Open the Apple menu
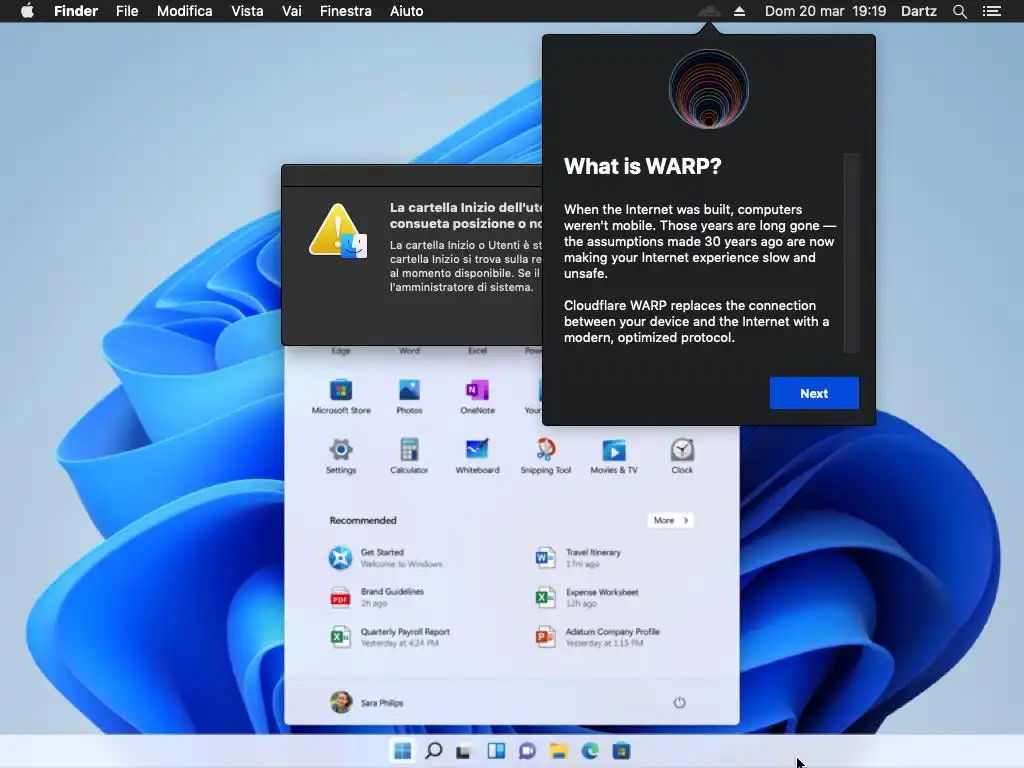 [27, 10]
